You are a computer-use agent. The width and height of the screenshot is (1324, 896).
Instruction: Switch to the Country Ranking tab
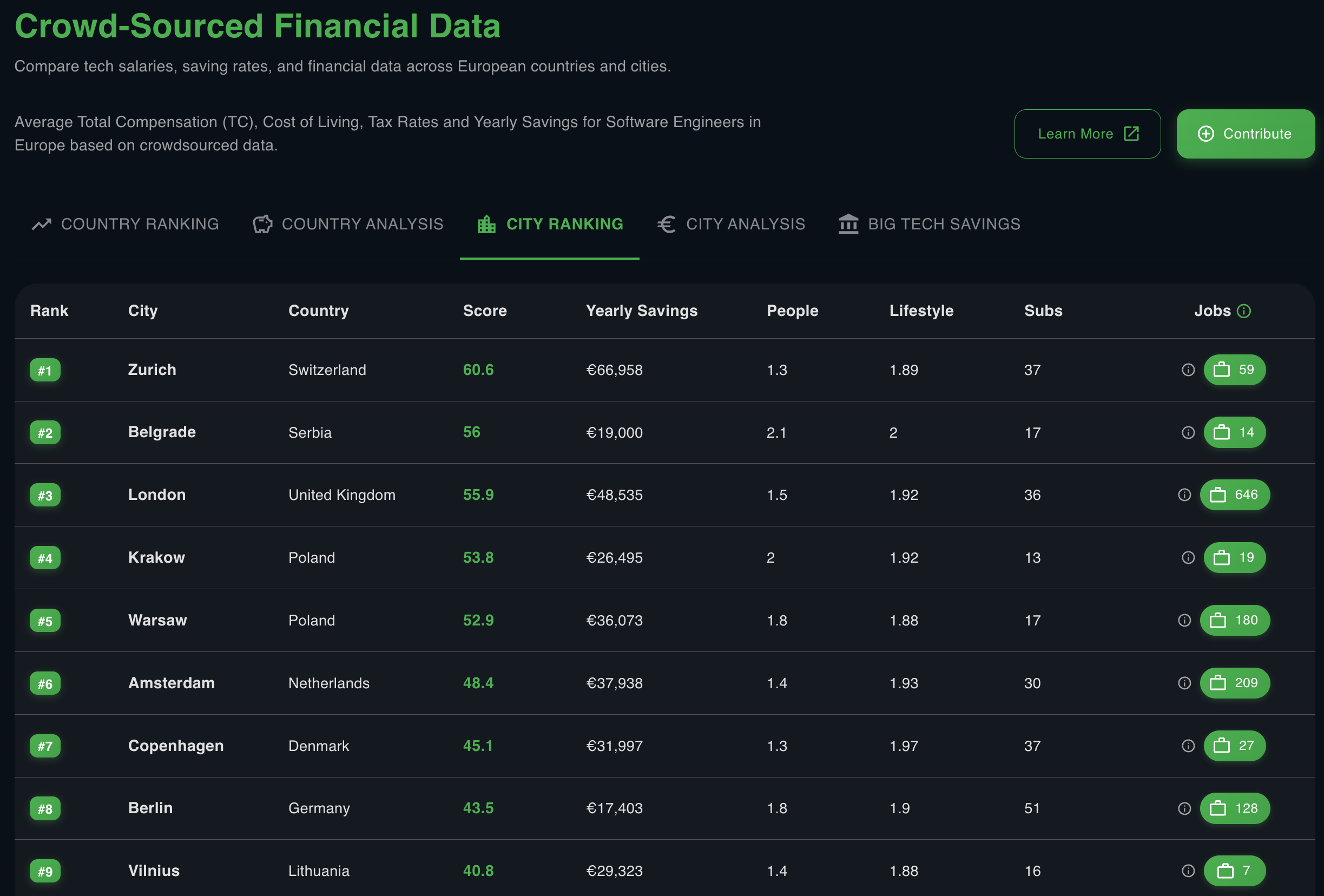[x=126, y=224]
